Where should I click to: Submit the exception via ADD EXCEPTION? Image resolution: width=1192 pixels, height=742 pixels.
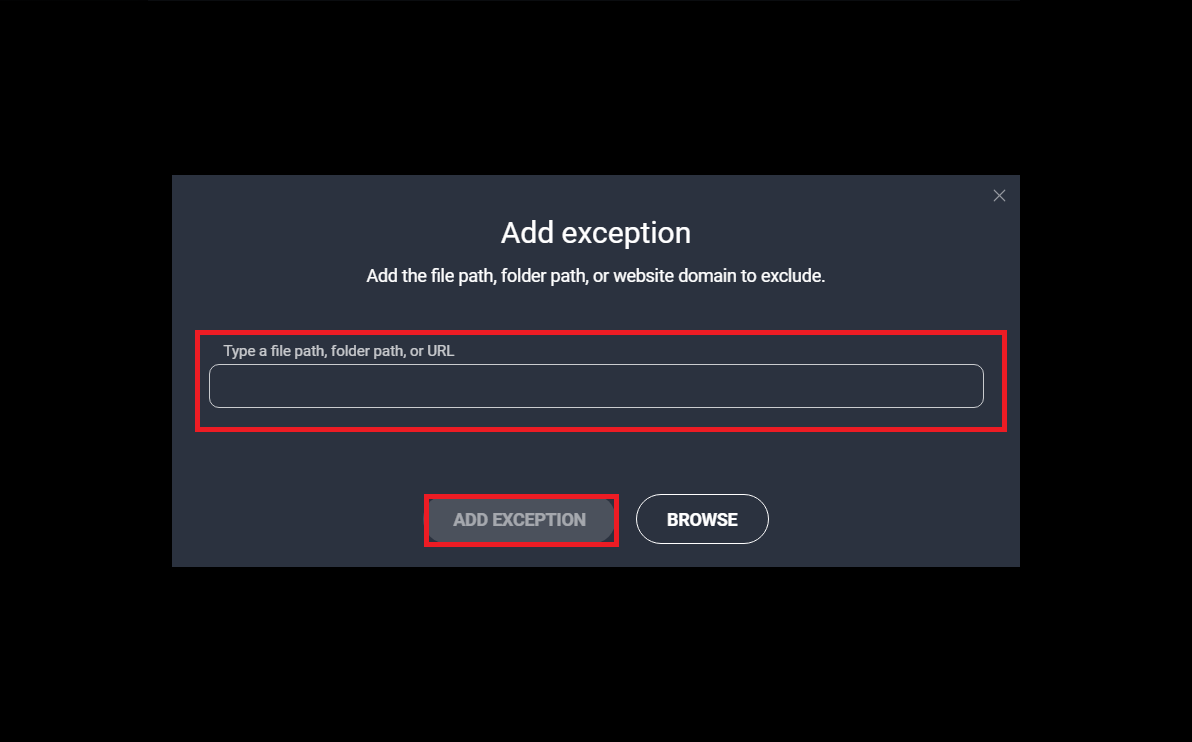[x=520, y=520]
